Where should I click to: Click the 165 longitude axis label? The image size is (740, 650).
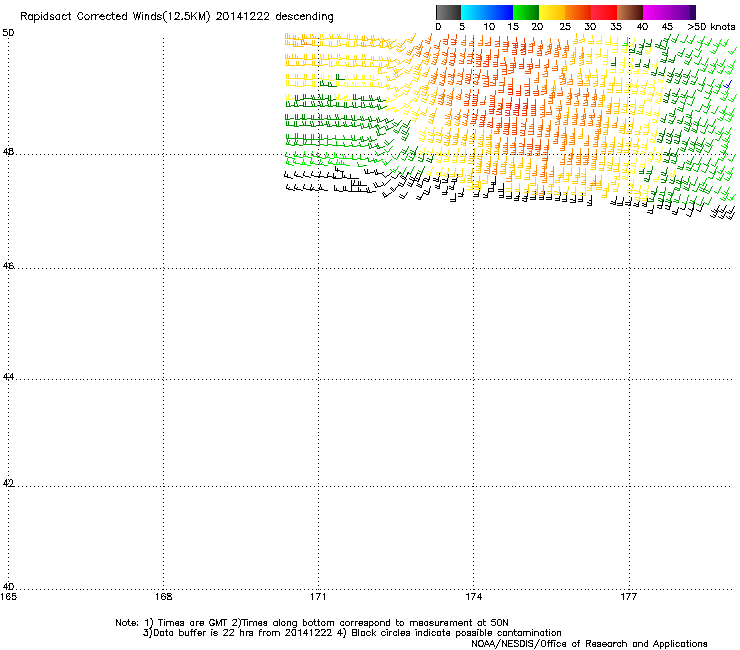(x=9, y=597)
